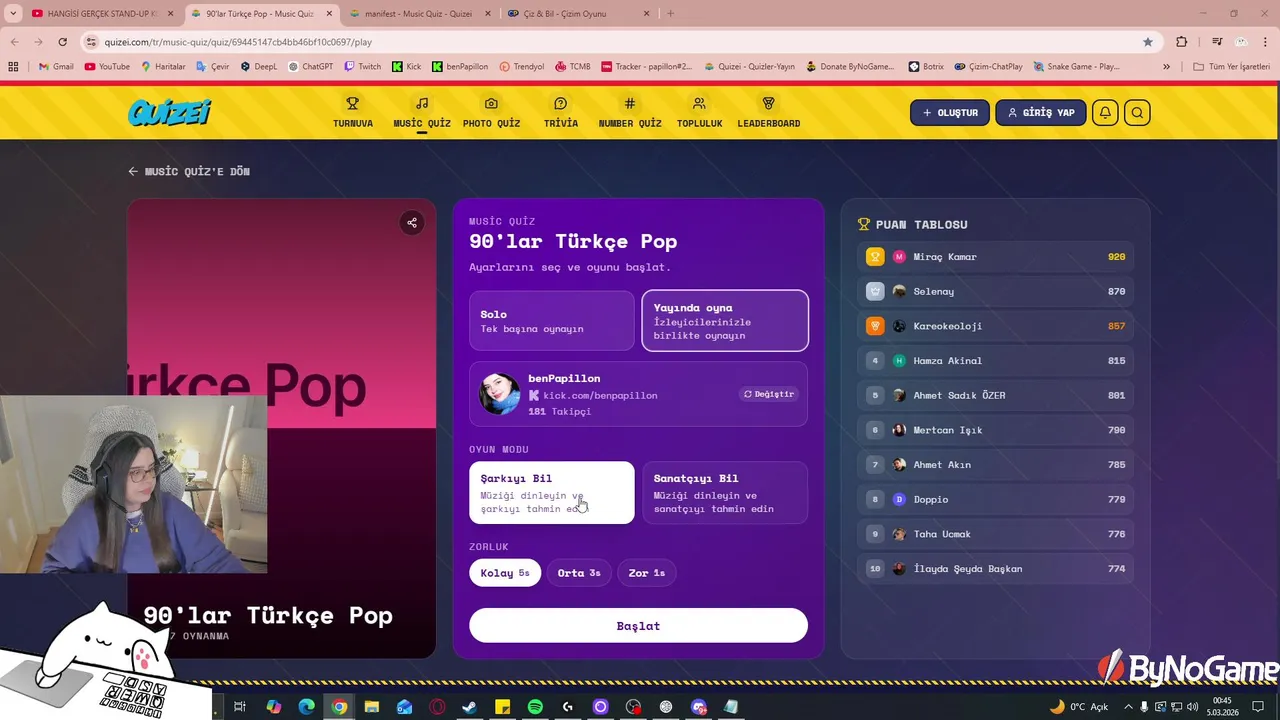Open Microsoft Edge from taskbar
Screen dimensions: 1280x720
coord(307,707)
